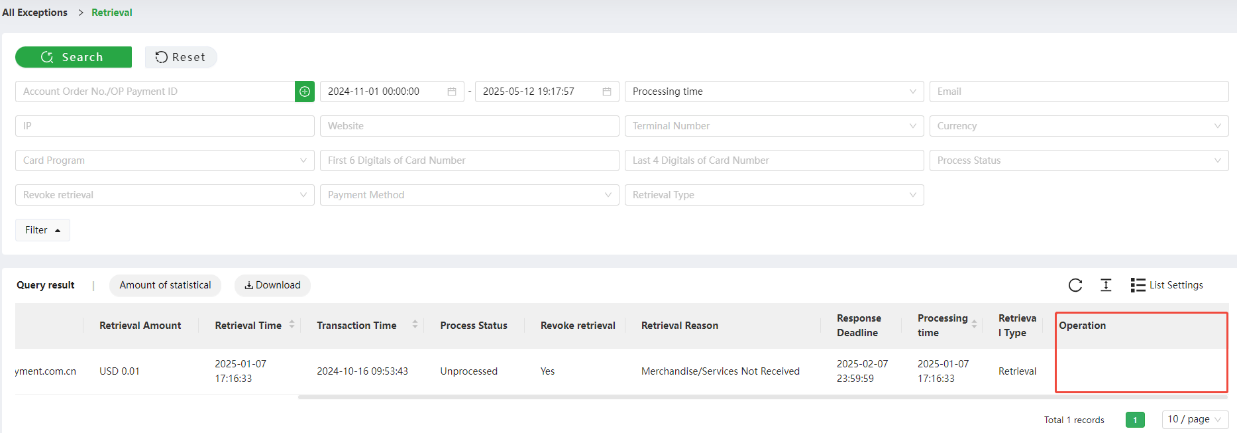Screen dimensions: 1237x433
Task: Click the green Search button
Action: 73,57
